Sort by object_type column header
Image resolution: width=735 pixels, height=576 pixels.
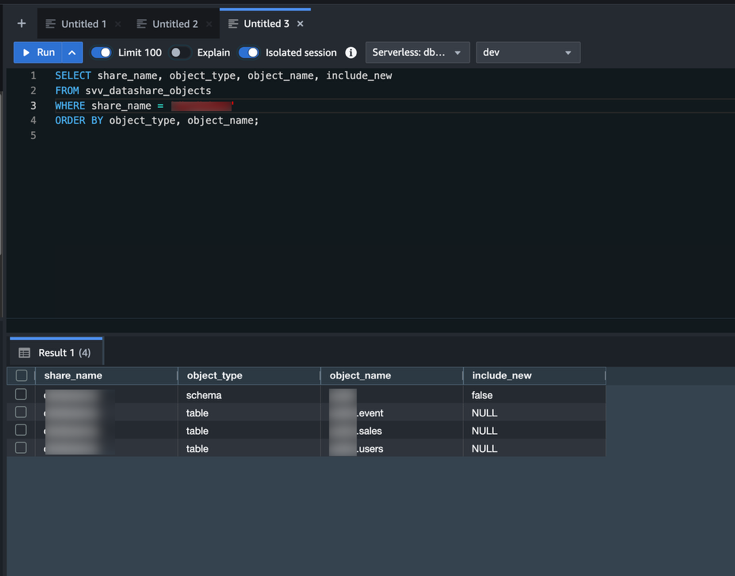click(x=249, y=375)
